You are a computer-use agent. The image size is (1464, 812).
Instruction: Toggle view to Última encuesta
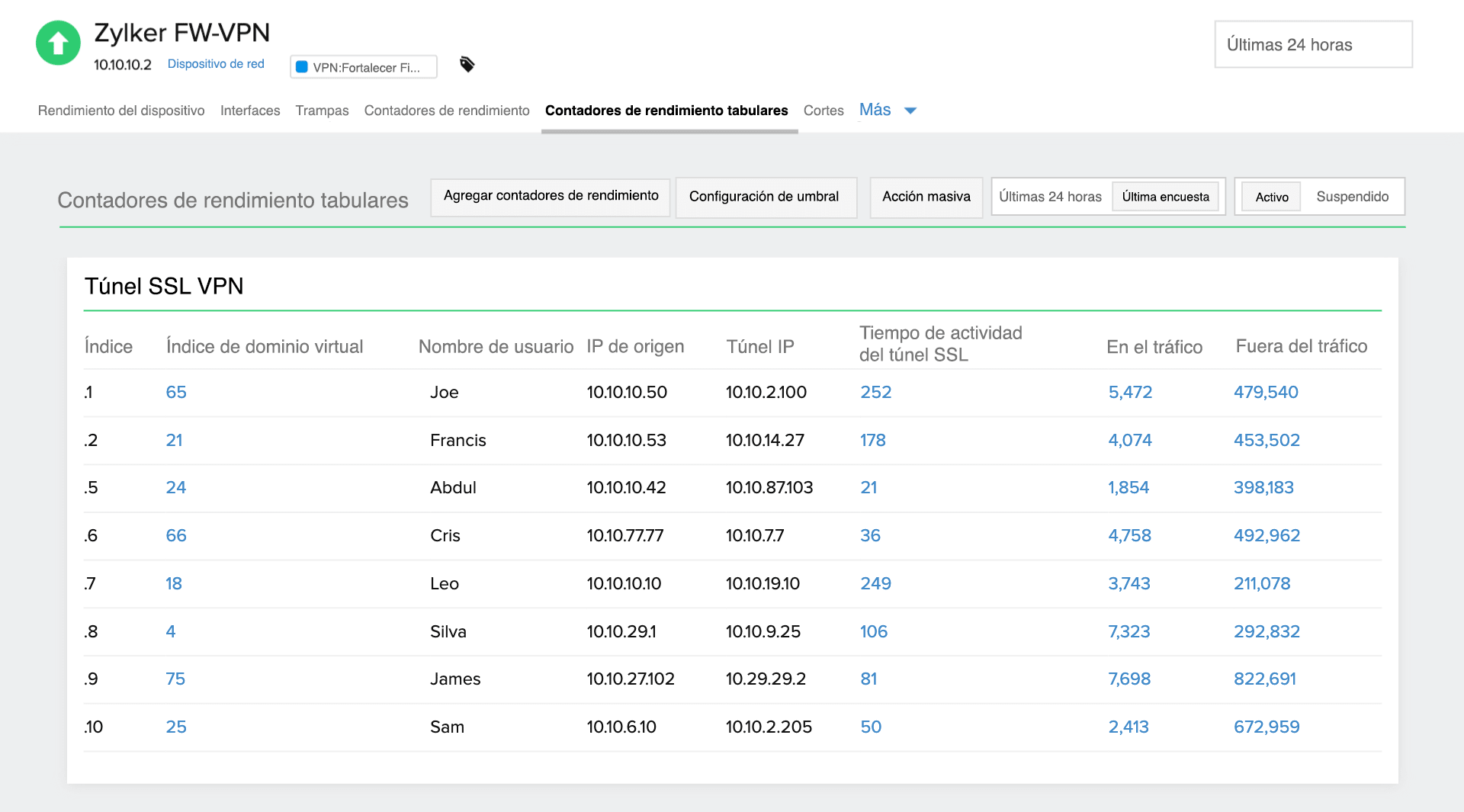[x=1165, y=197]
